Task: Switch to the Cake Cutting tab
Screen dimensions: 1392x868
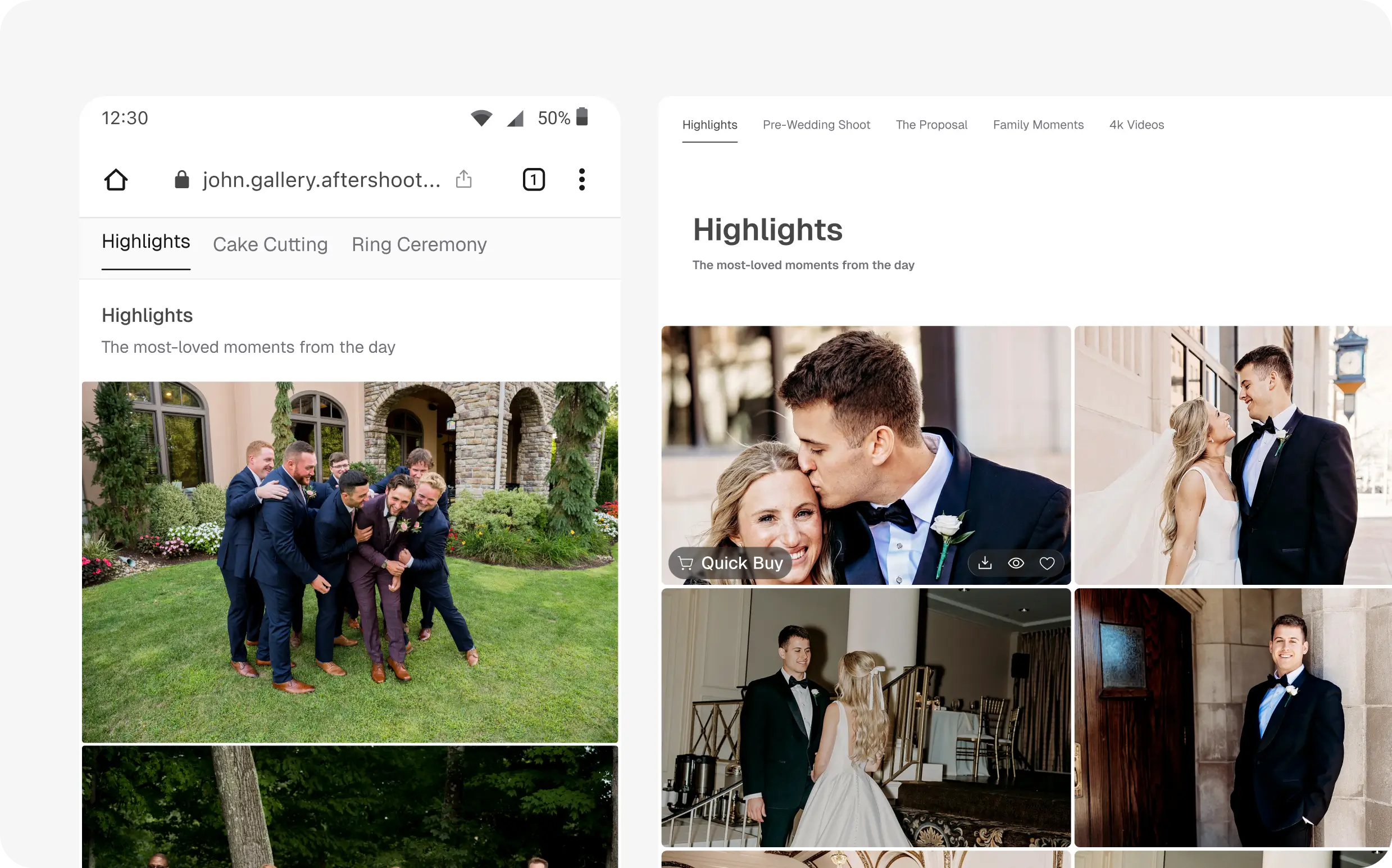Action: (x=270, y=244)
